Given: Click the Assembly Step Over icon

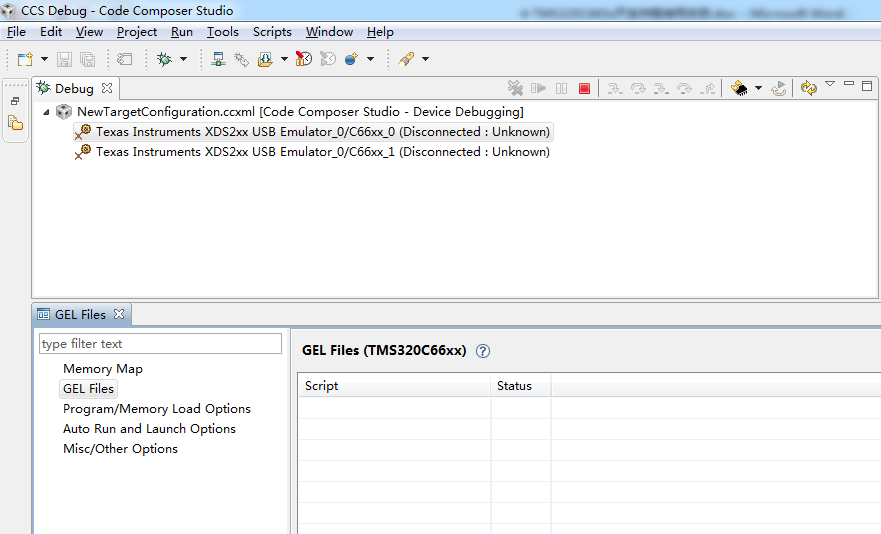Looking at the screenshot, I should click(684, 88).
